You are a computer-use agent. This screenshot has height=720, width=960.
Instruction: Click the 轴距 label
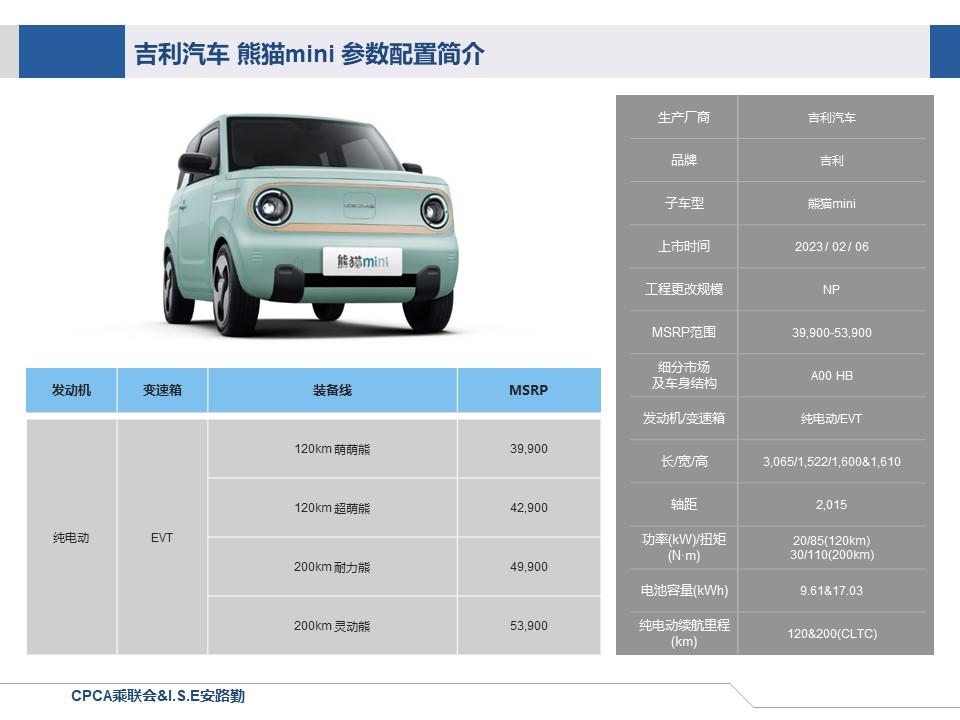point(684,504)
